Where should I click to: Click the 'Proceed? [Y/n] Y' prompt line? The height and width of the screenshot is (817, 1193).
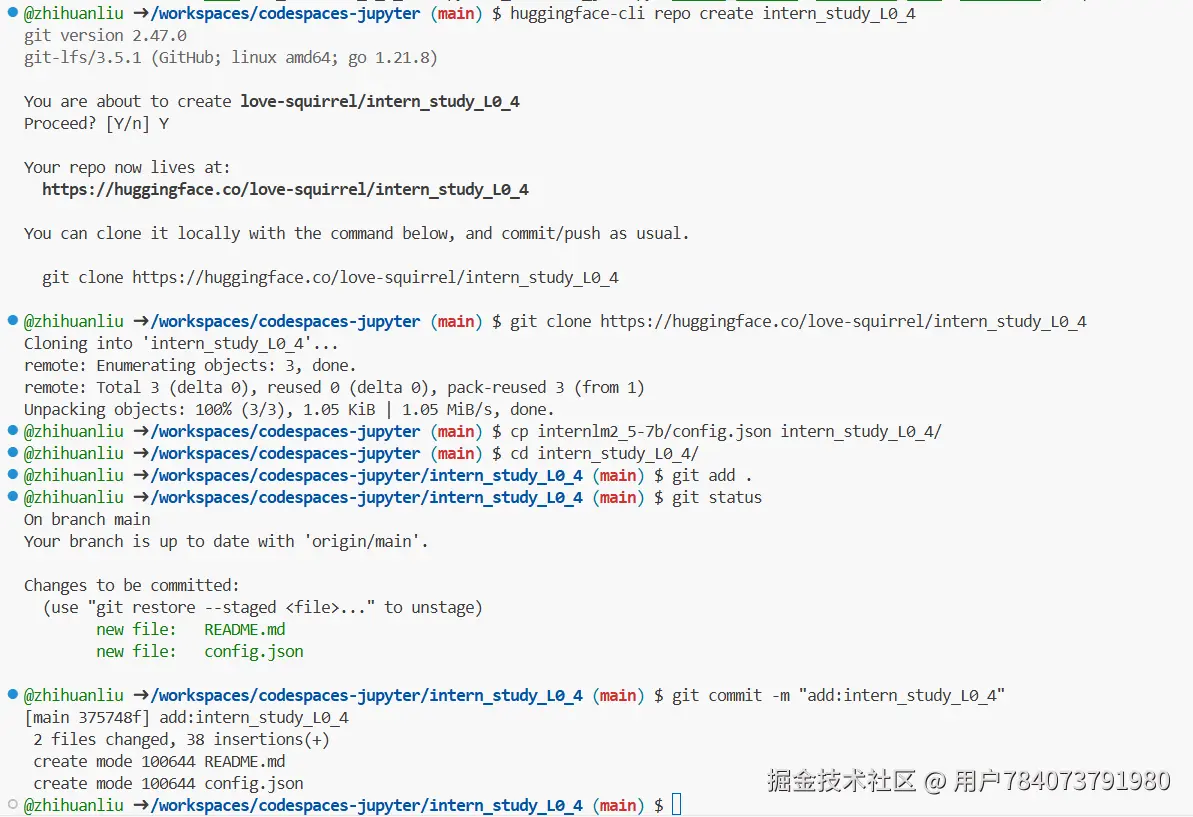coord(97,123)
